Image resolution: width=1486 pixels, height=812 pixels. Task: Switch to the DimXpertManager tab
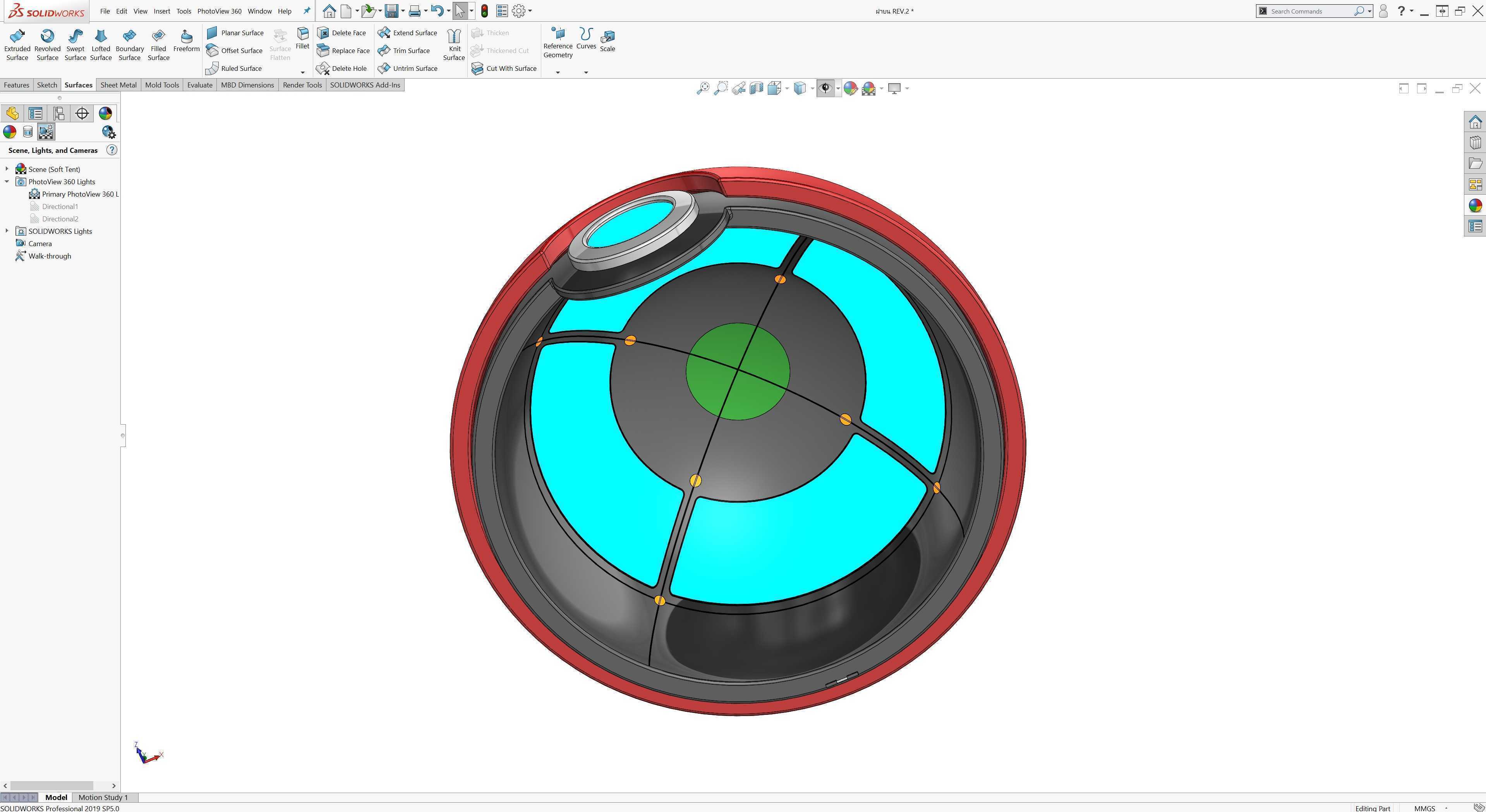tap(82, 114)
